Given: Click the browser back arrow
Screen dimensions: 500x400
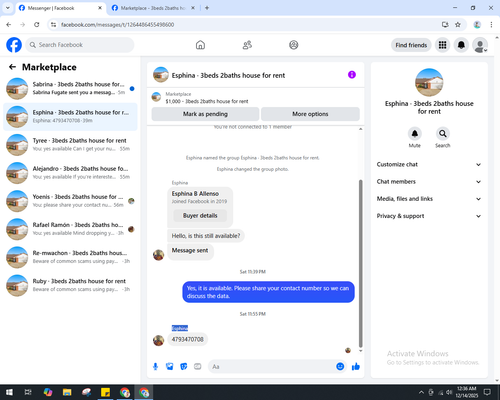Looking at the screenshot, I should coord(9,25).
